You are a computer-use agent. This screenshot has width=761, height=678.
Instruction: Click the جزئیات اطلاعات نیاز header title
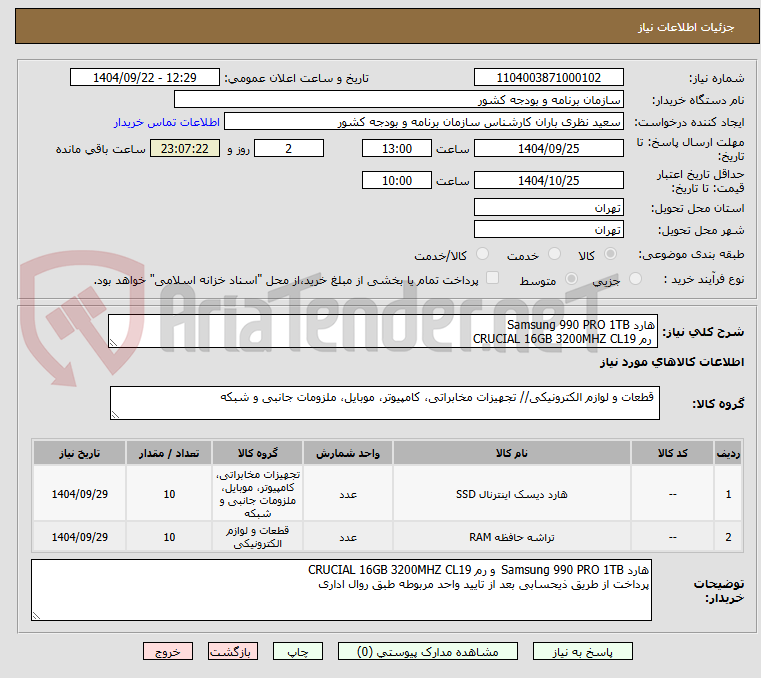pyautogui.click(x=686, y=27)
